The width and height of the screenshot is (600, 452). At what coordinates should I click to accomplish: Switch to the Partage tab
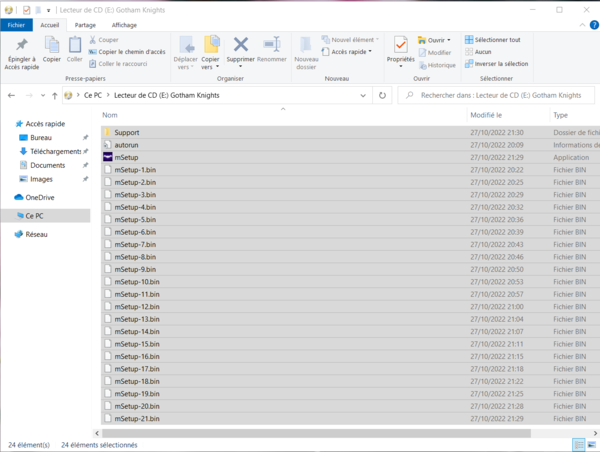(85, 25)
